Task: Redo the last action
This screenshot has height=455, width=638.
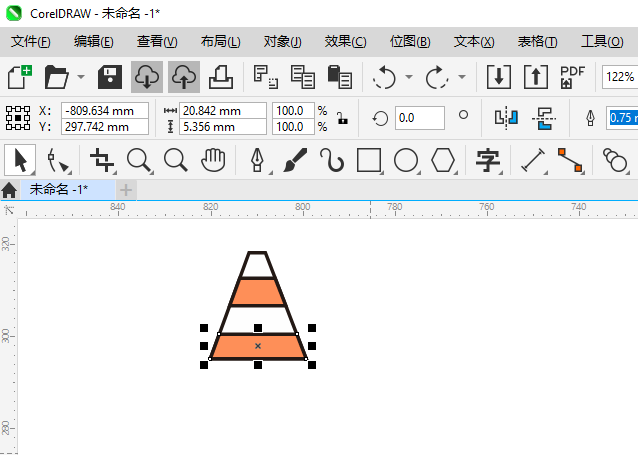Action: tap(437, 77)
